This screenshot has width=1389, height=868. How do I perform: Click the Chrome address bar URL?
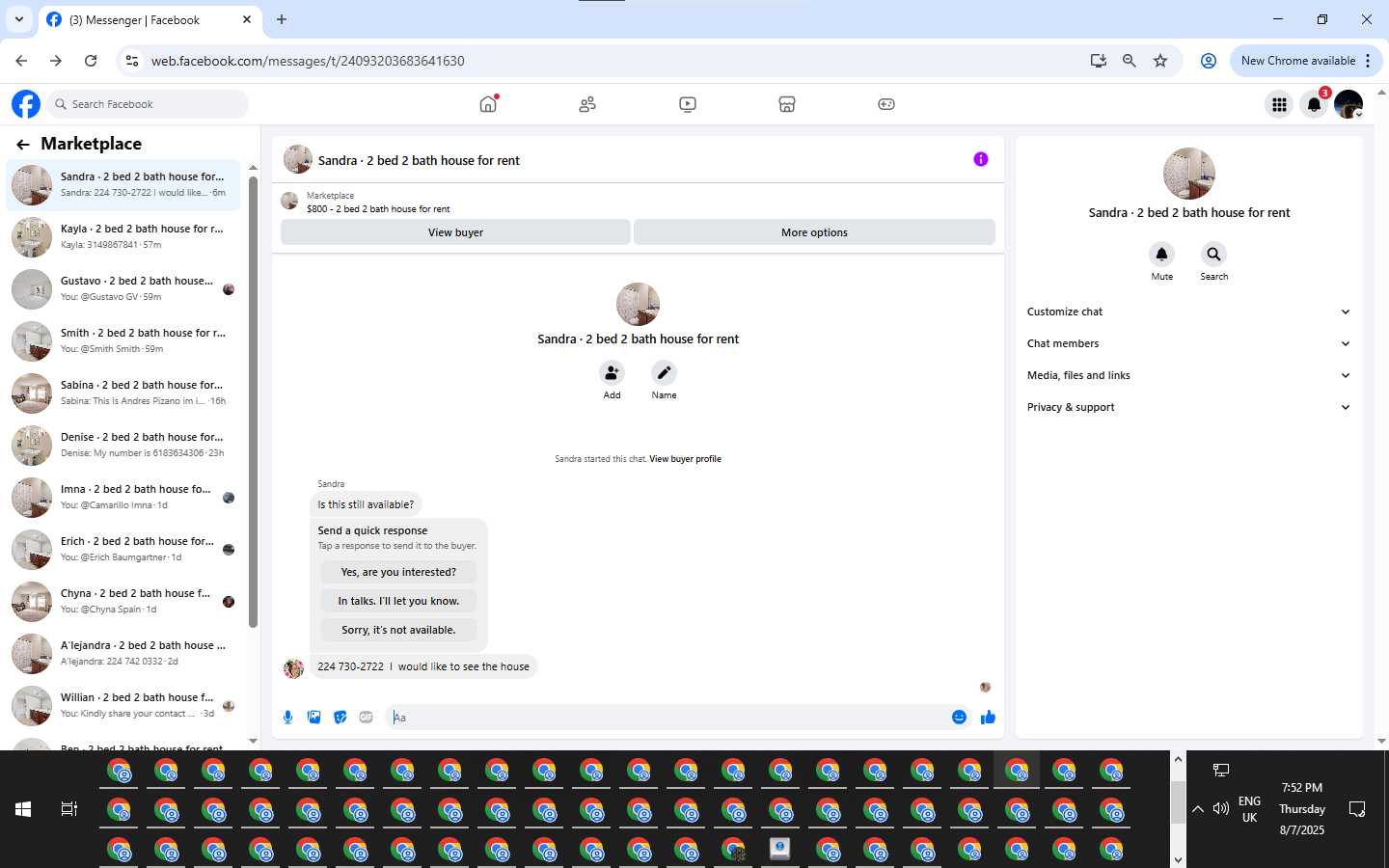pos(308,61)
